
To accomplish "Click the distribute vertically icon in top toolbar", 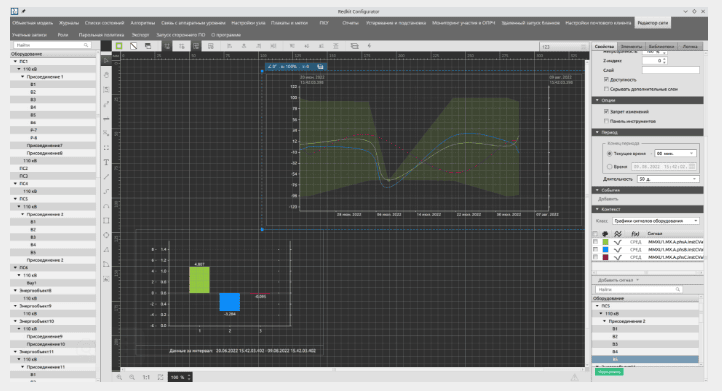I will 336,46.
